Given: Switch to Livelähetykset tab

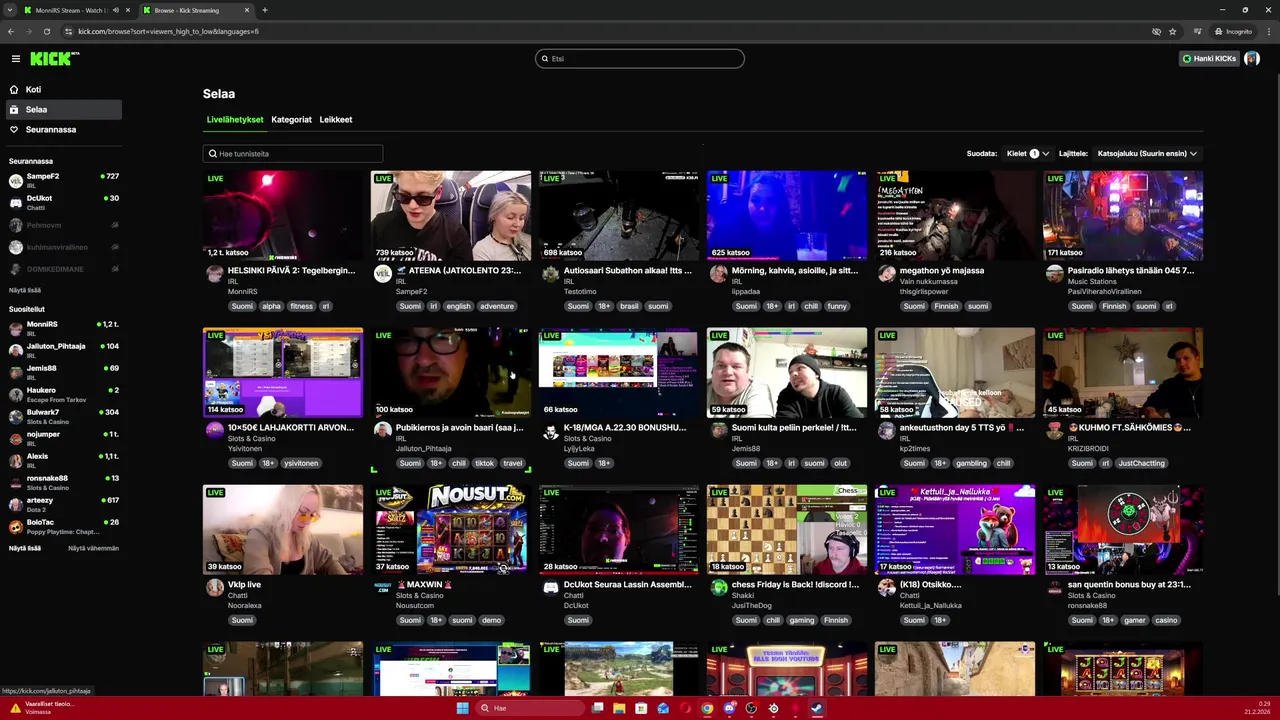Looking at the screenshot, I should click(235, 119).
